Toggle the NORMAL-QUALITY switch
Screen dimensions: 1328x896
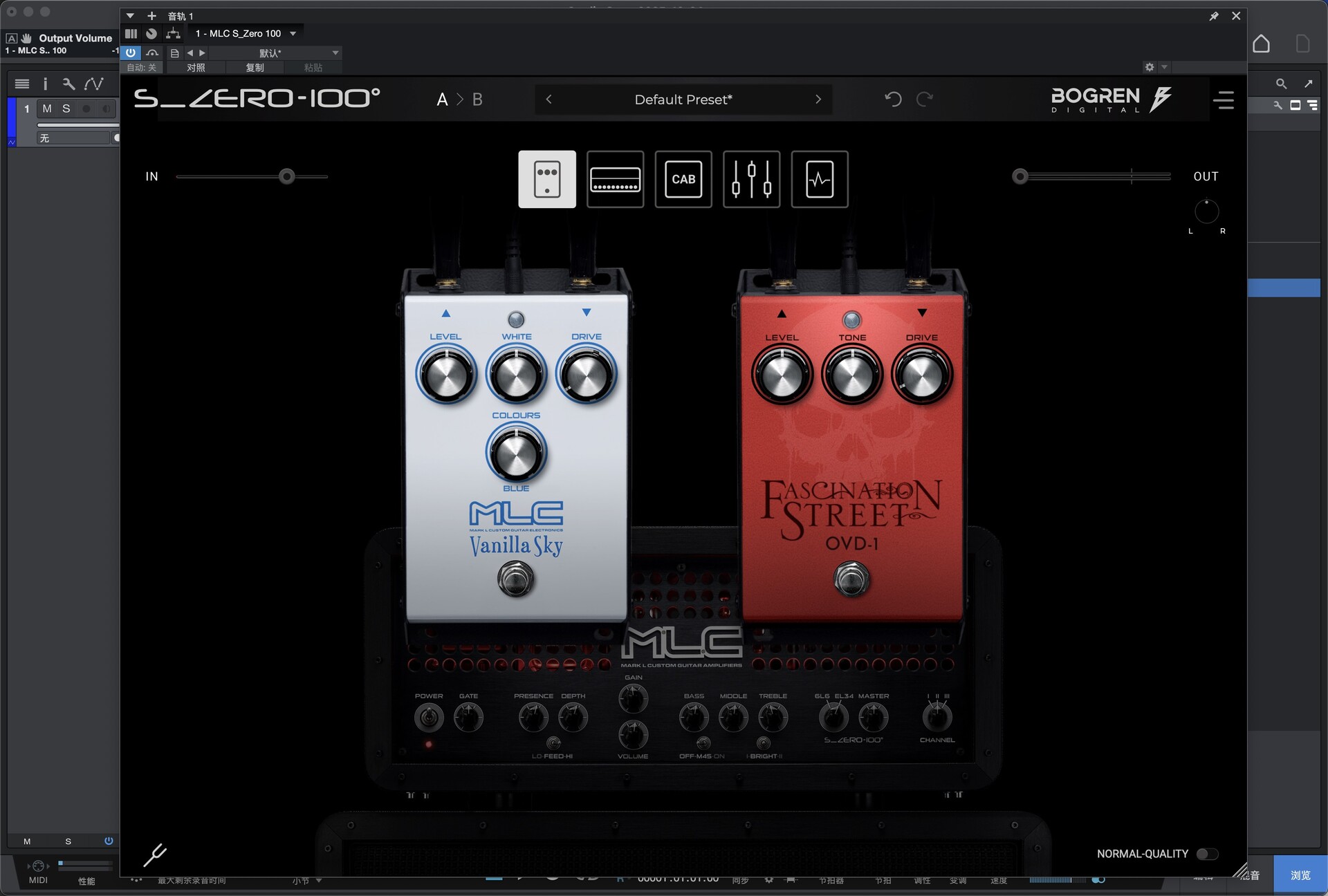pos(1207,854)
